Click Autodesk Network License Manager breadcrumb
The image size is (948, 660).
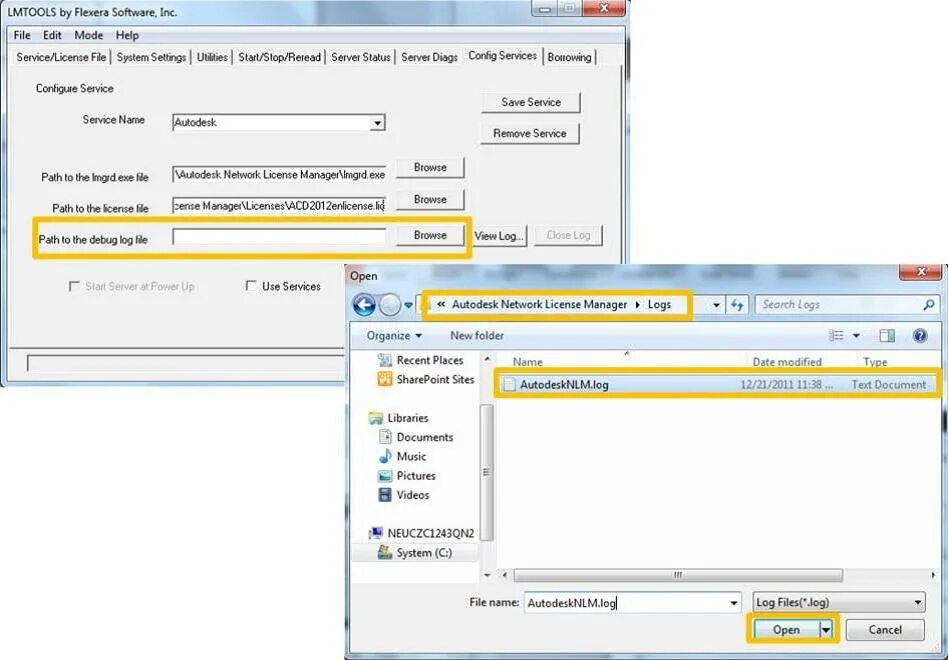pos(539,305)
